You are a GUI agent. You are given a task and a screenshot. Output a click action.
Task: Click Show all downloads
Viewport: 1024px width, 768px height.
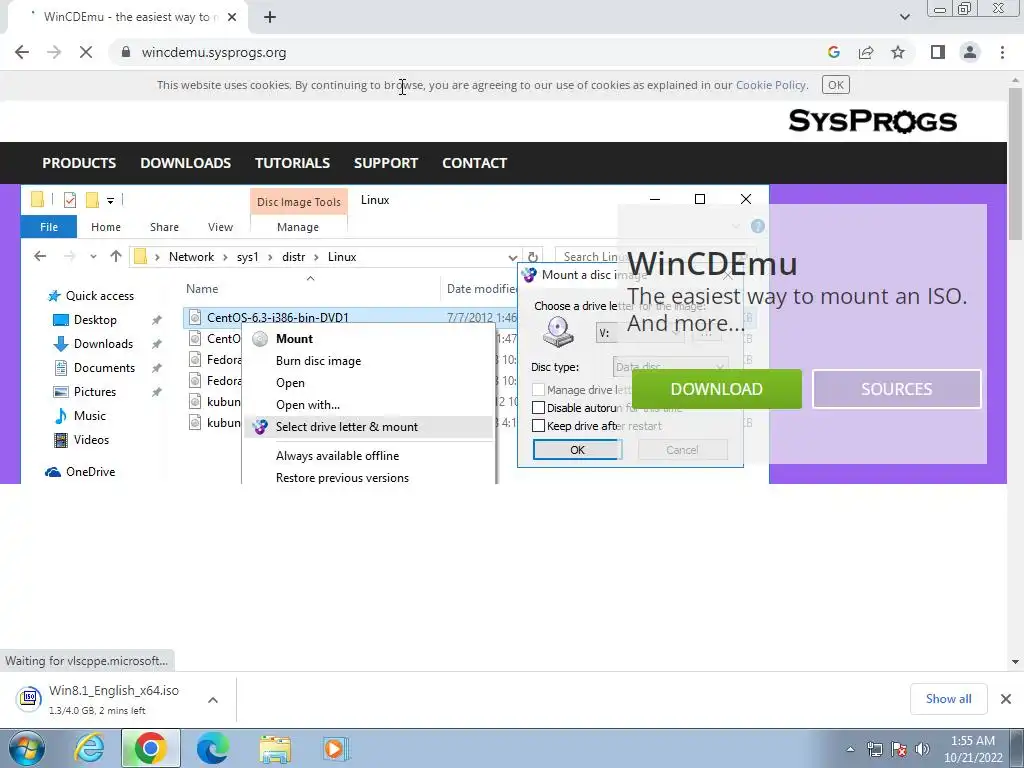click(948, 699)
